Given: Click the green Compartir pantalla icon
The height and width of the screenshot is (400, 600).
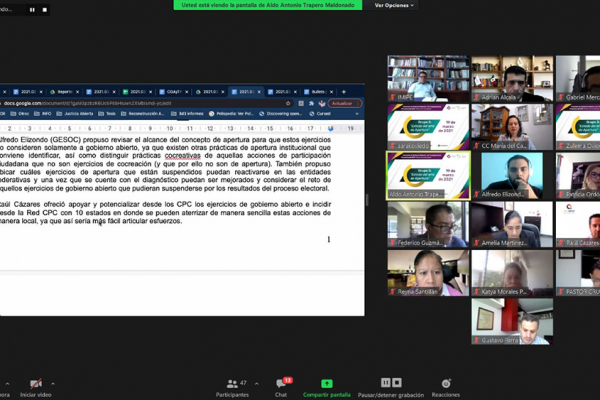Looking at the screenshot, I should click(x=326, y=383).
